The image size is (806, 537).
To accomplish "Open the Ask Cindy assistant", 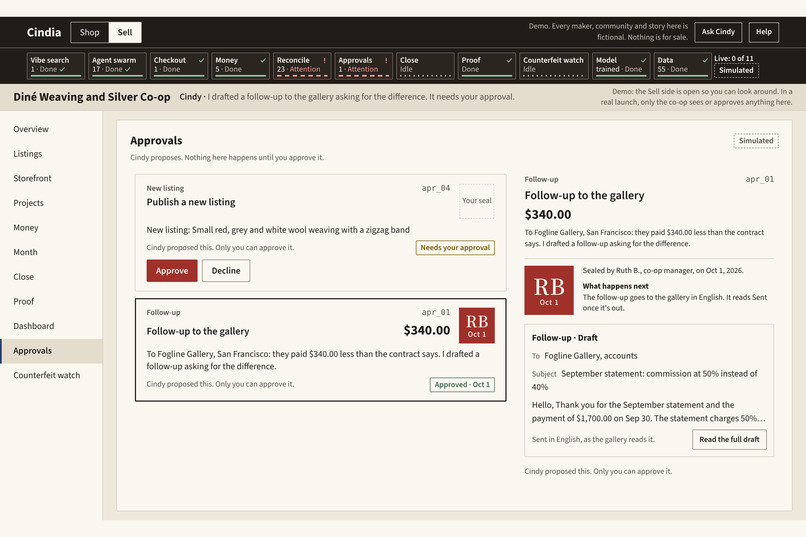I will pyautogui.click(x=718, y=32).
